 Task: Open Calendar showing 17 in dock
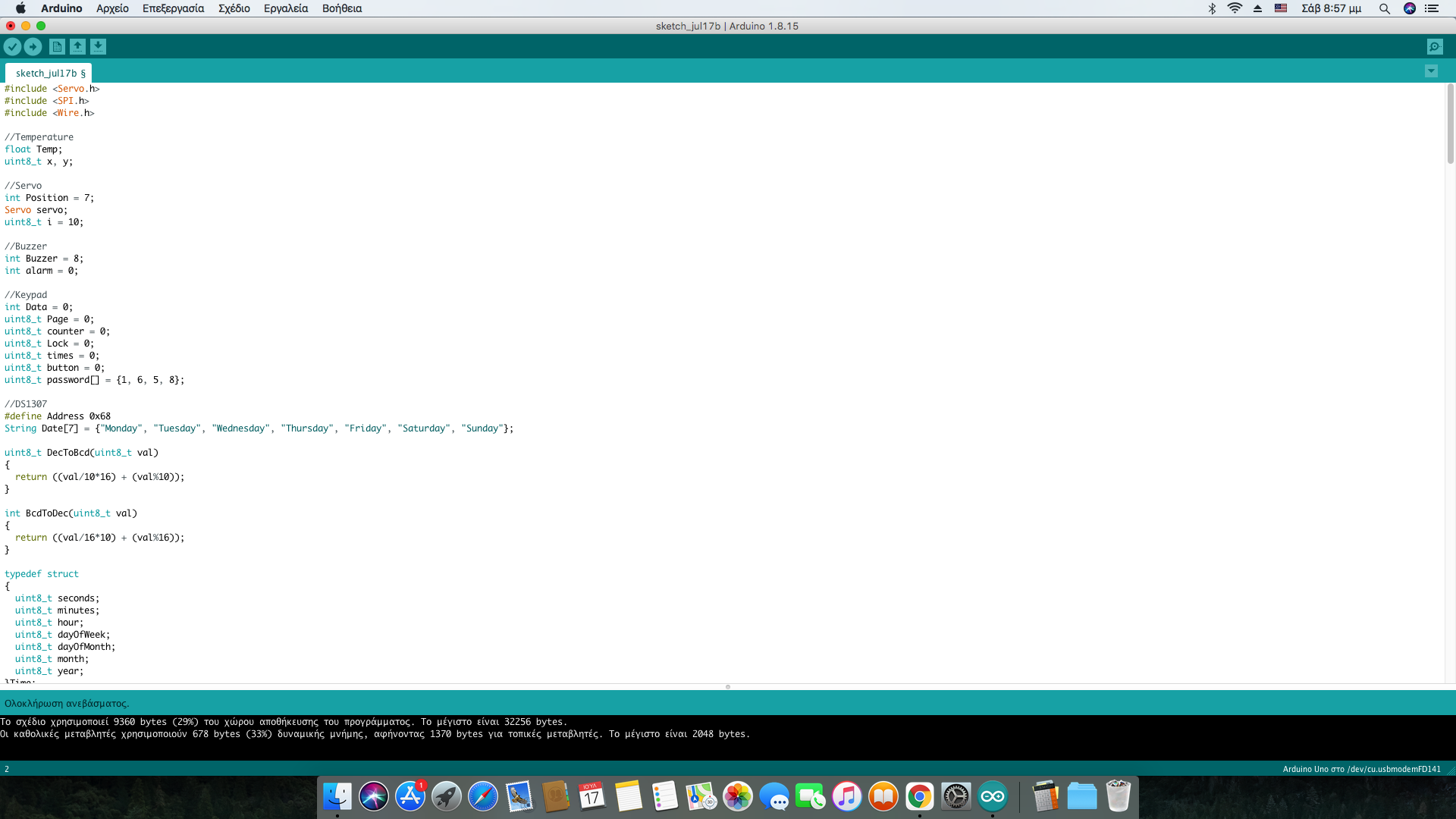coord(592,796)
